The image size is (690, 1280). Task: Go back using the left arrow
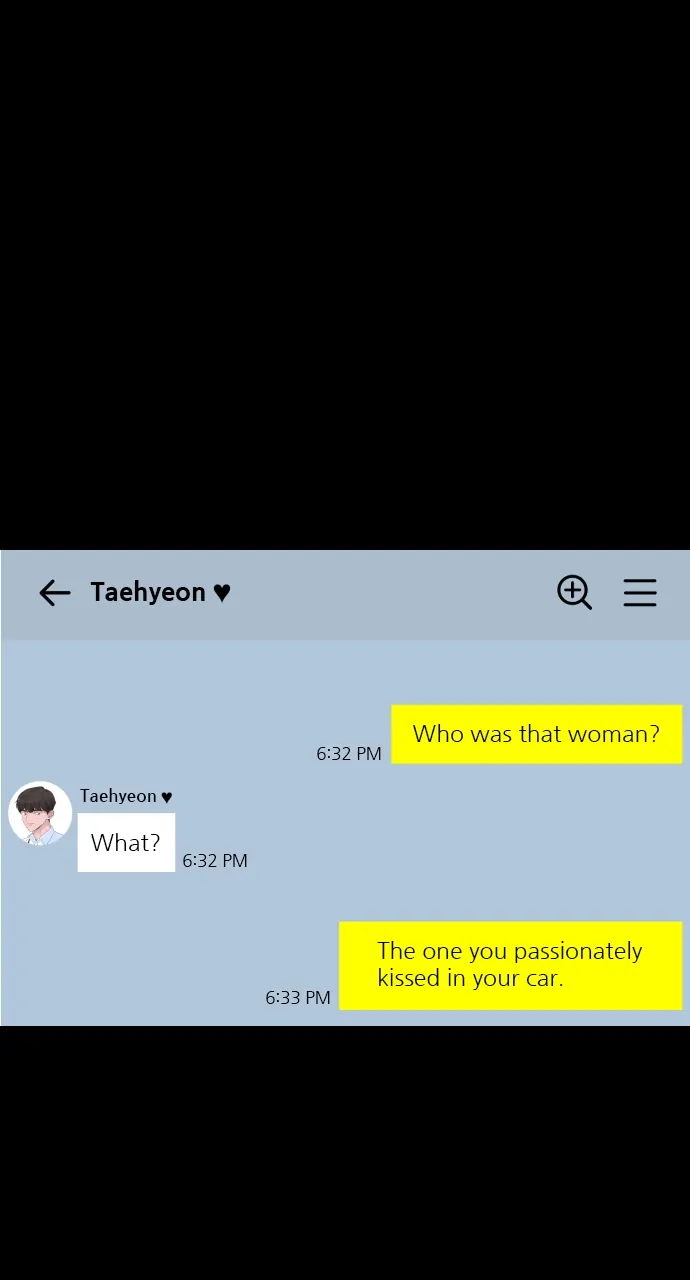(x=54, y=593)
